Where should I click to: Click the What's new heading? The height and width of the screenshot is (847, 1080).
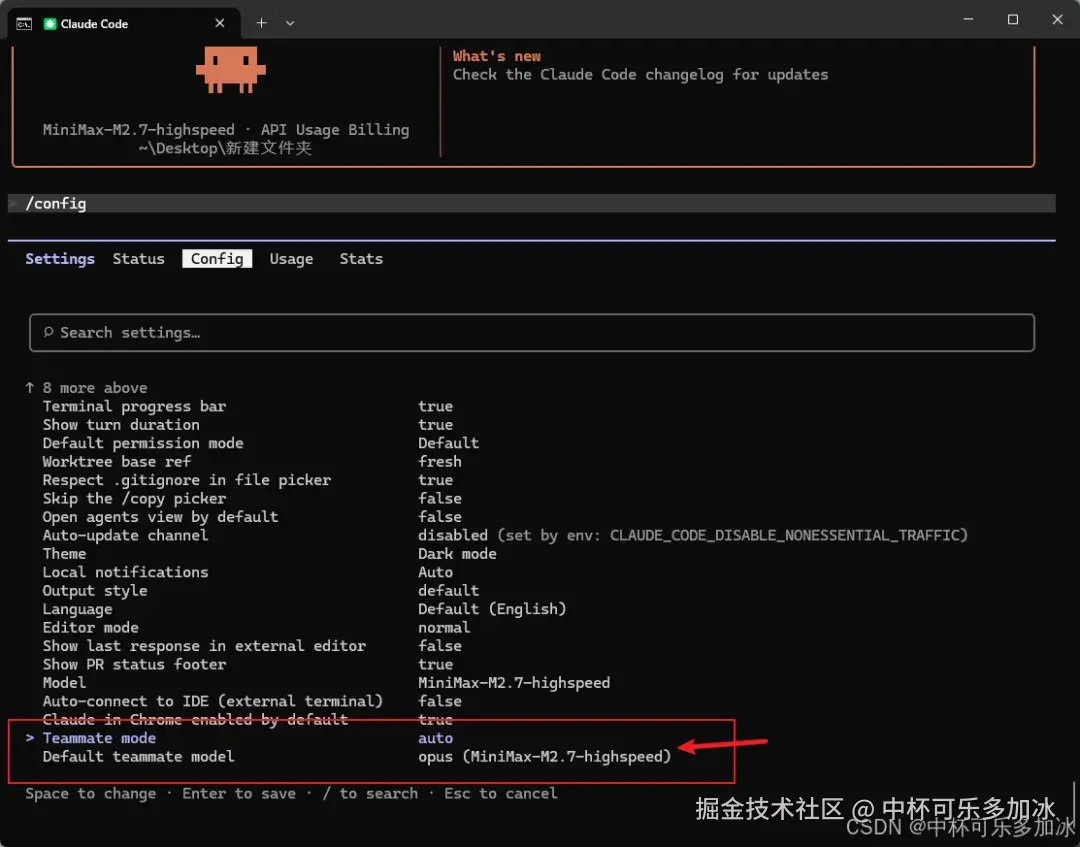(x=497, y=56)
